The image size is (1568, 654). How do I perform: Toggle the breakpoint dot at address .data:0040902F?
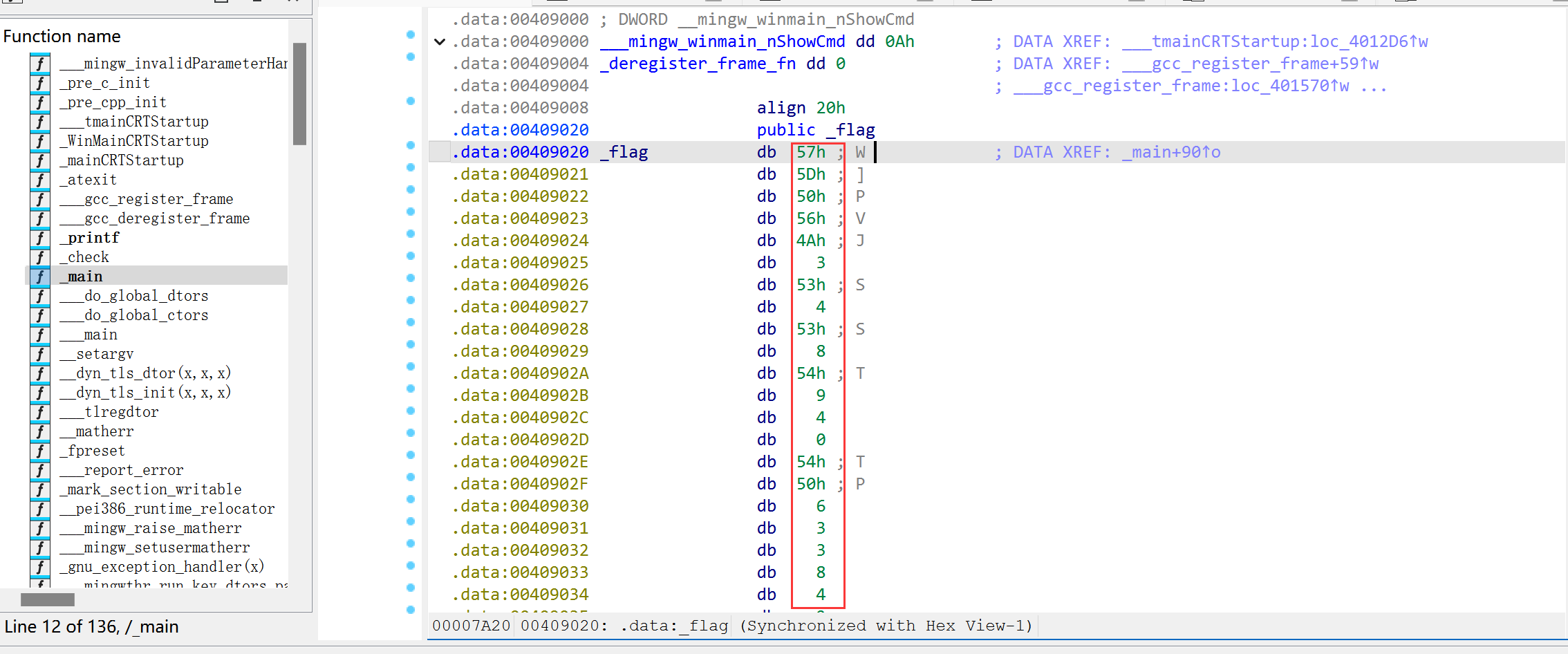coord(411,477)
